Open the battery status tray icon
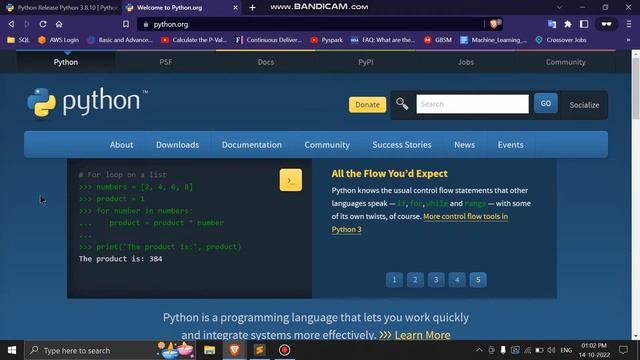Screen dimensions: 640x360 click(539, 350)
